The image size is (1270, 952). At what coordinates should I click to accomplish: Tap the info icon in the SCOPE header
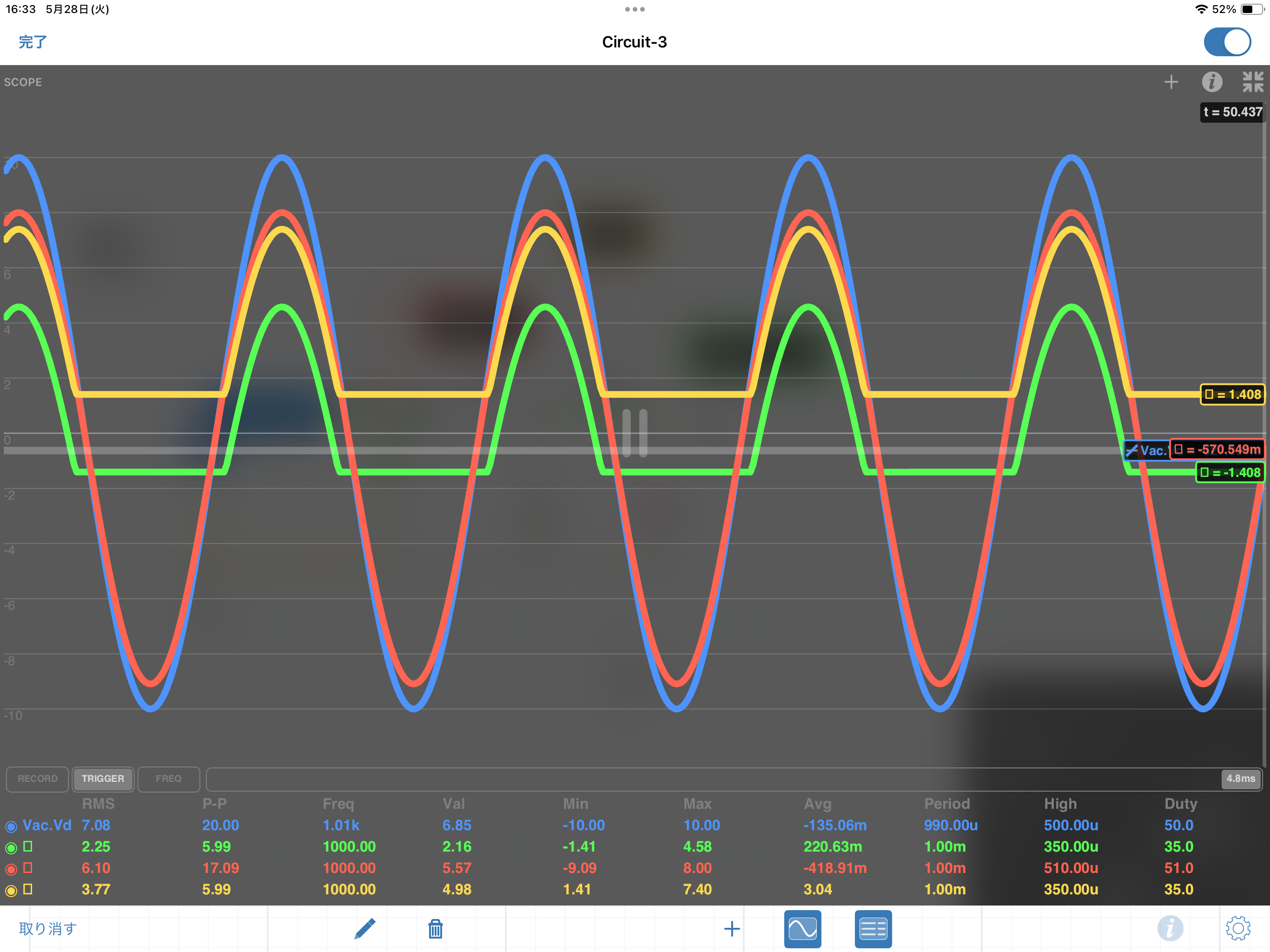(x=1212, y=82)
